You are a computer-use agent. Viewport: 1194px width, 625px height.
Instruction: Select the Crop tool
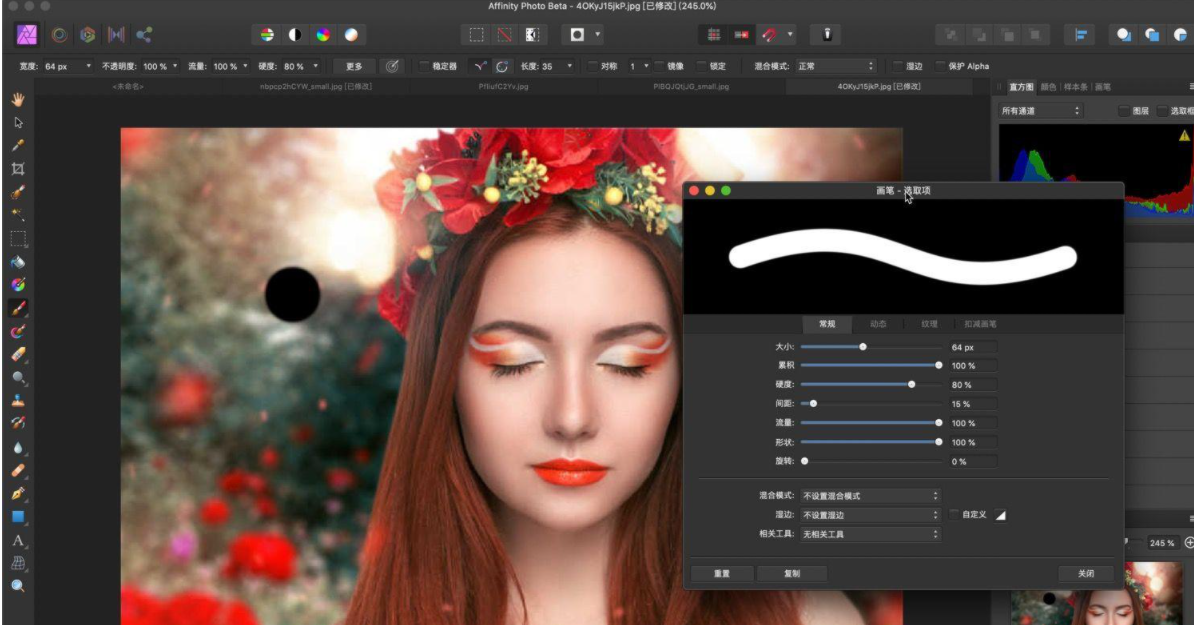(18, 169)
